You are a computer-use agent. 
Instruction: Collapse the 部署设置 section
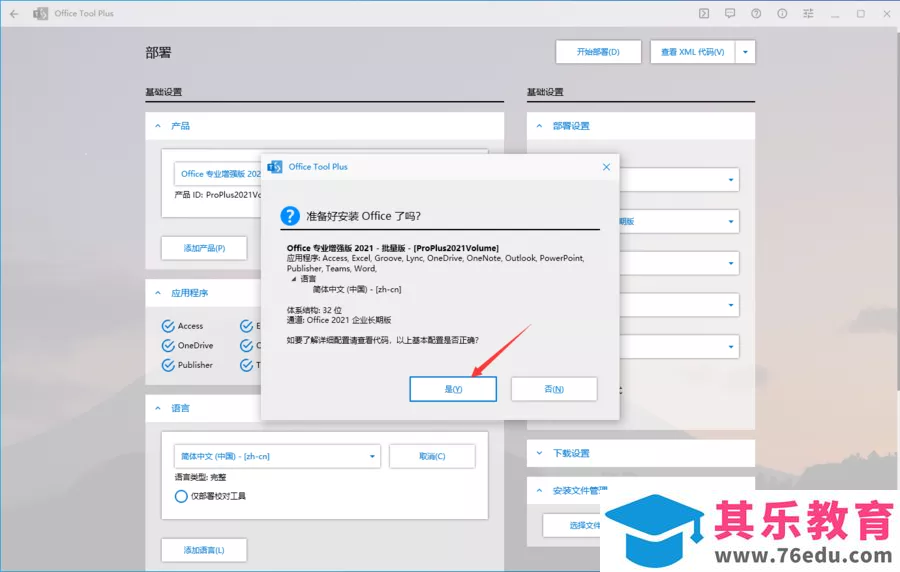[539, 126]
